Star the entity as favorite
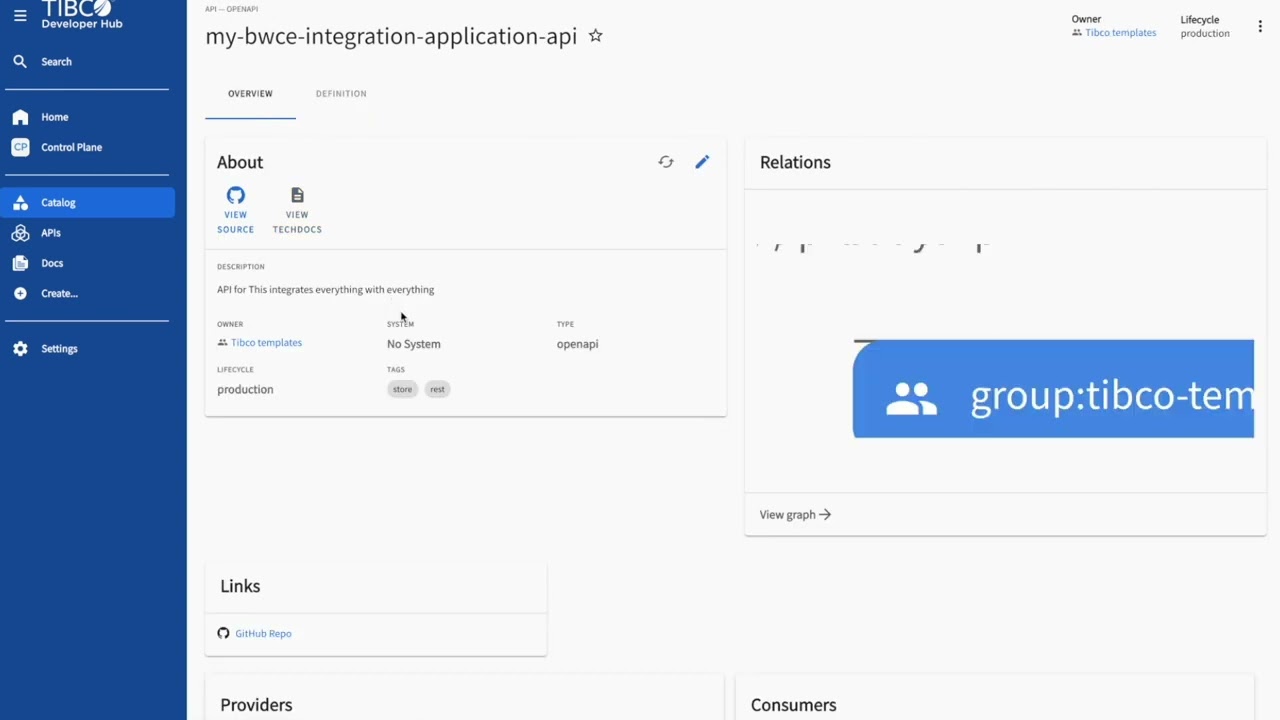This screenshot has width=1280, height=720. pos(596,36)
